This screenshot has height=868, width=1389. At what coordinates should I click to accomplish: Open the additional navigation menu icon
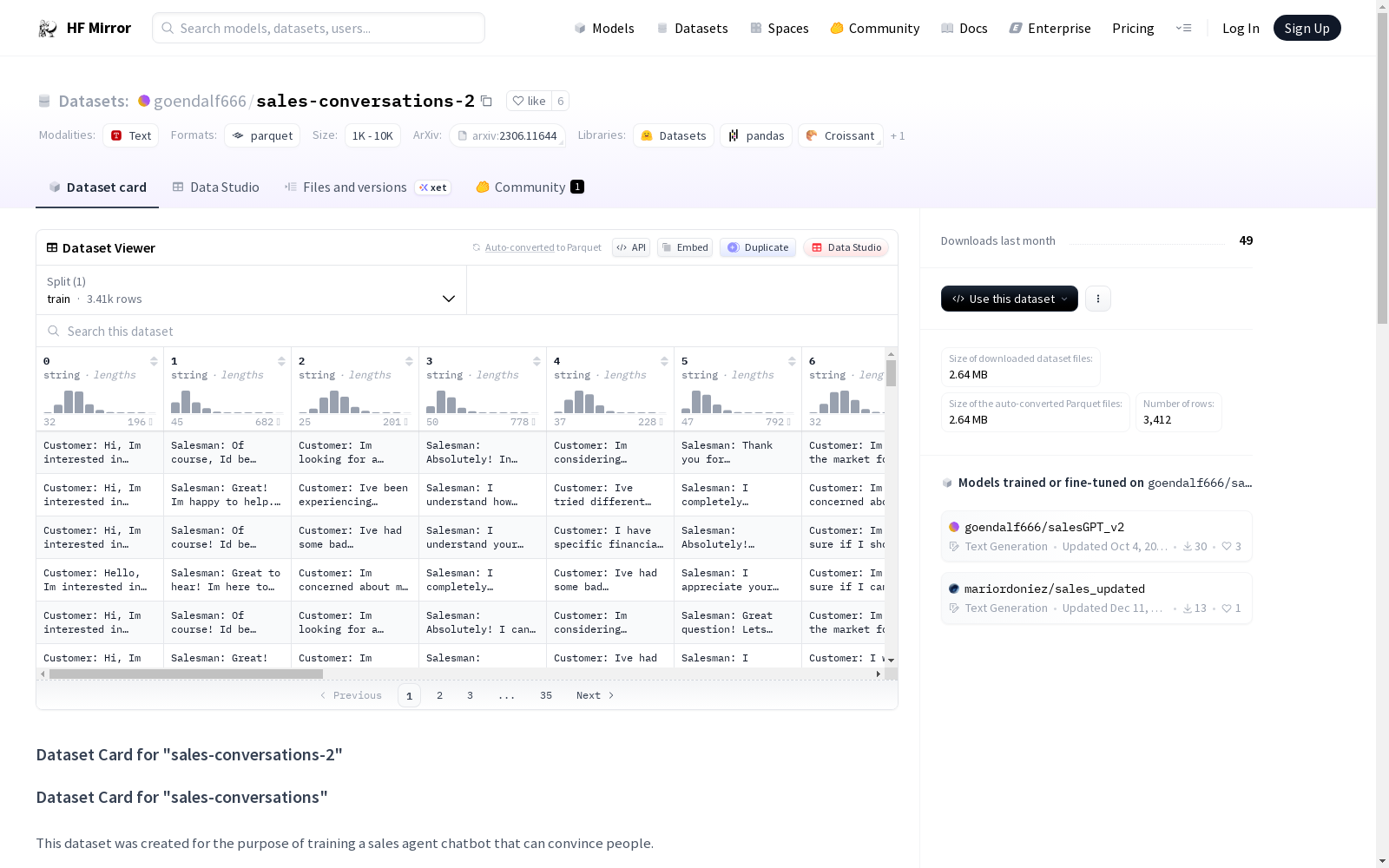(1183, 28)
